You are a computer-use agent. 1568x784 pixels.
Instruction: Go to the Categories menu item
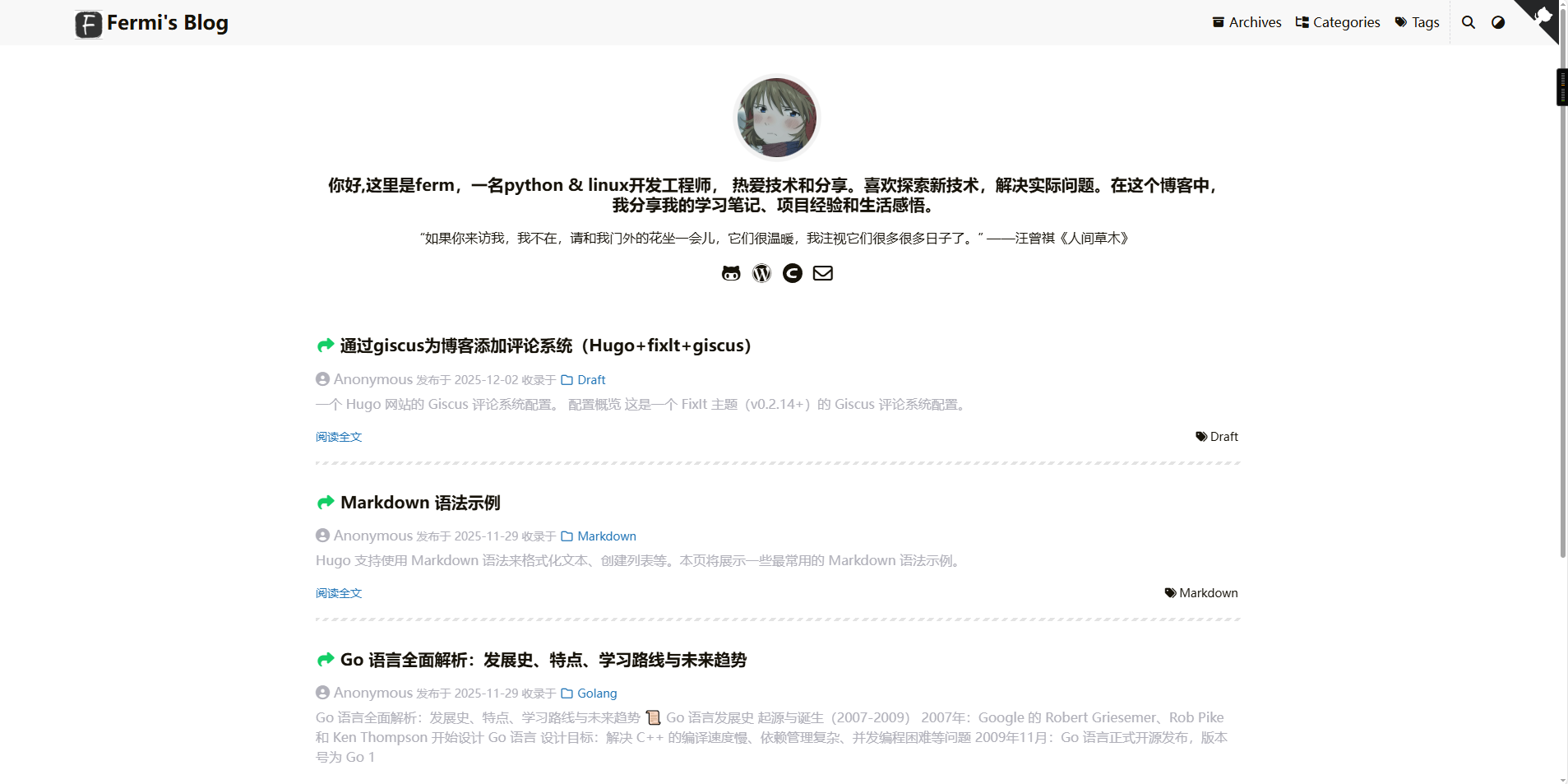1338,22
